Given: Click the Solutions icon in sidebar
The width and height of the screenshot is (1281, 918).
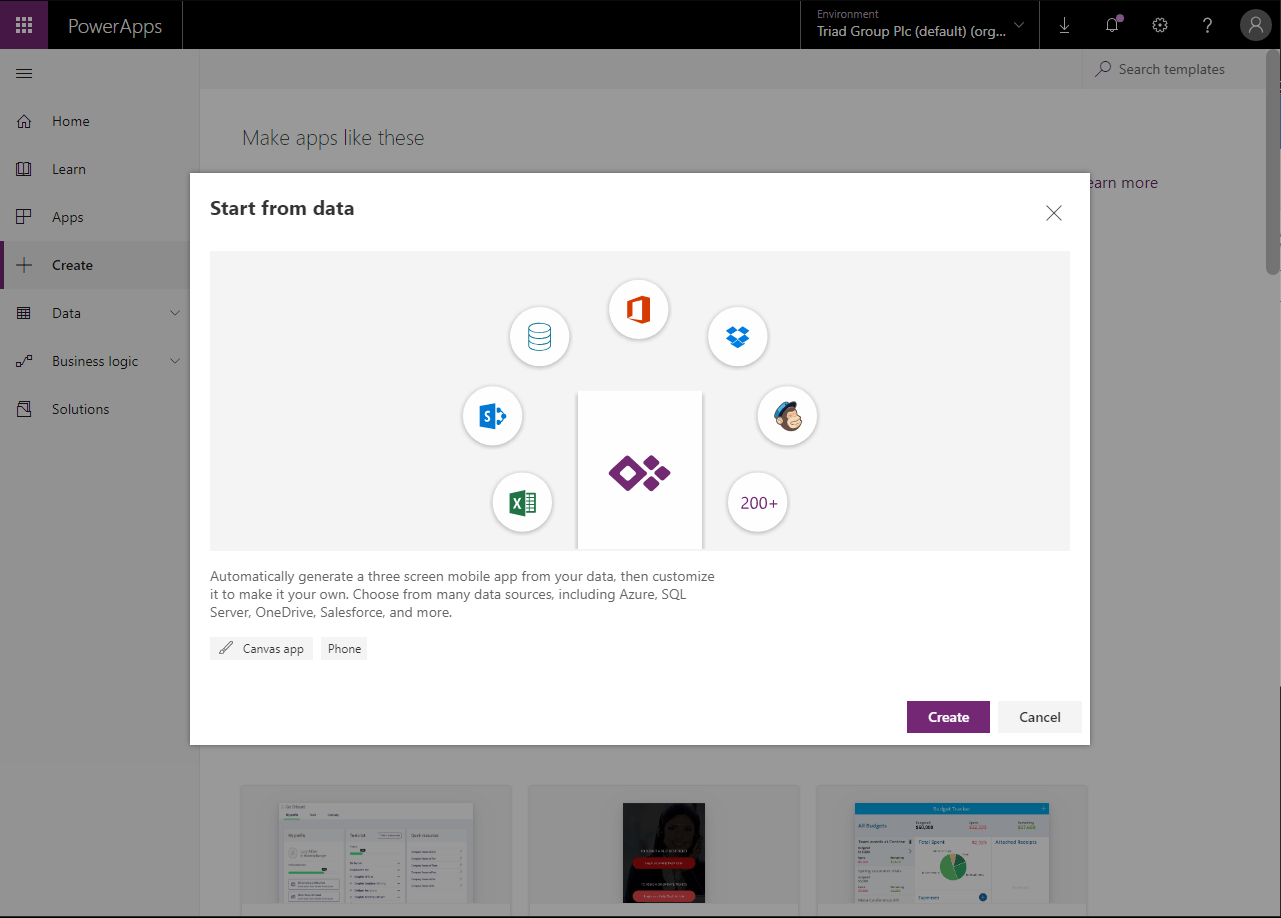Looking at the screenshot, I should coord(24,409).
